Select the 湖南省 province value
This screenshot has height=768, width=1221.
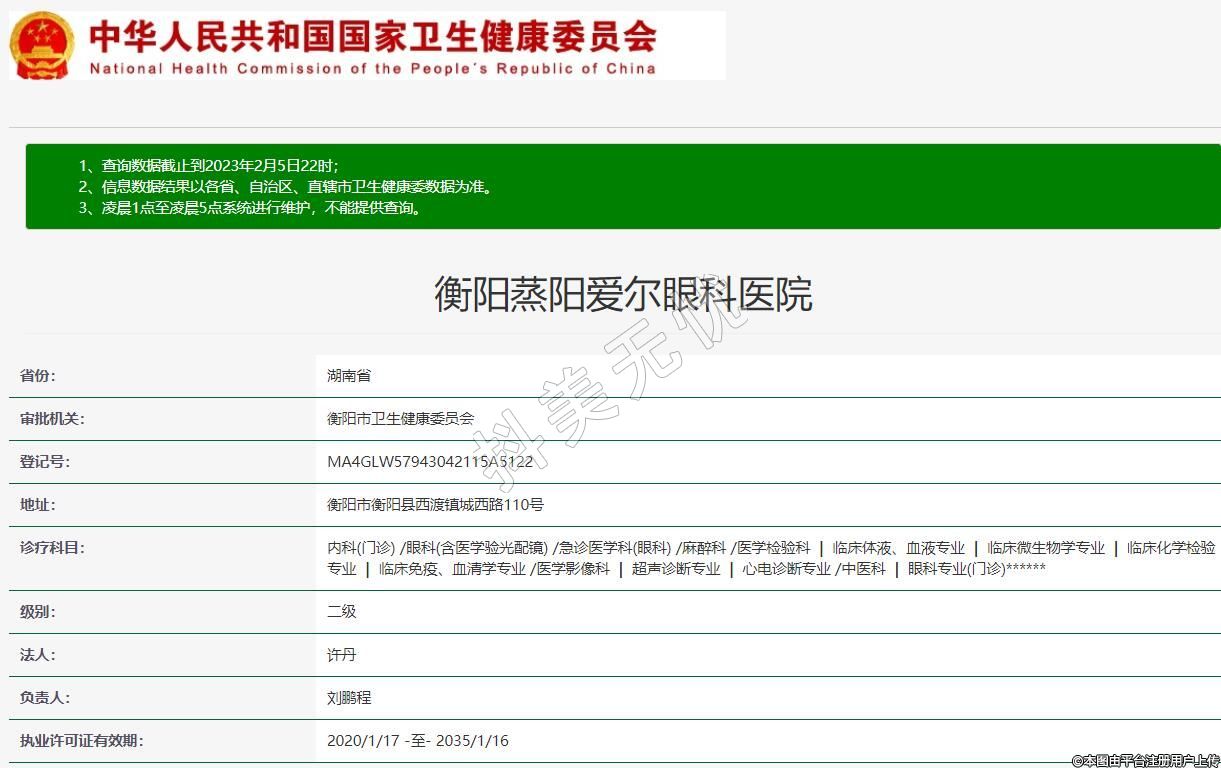point(349,376)
